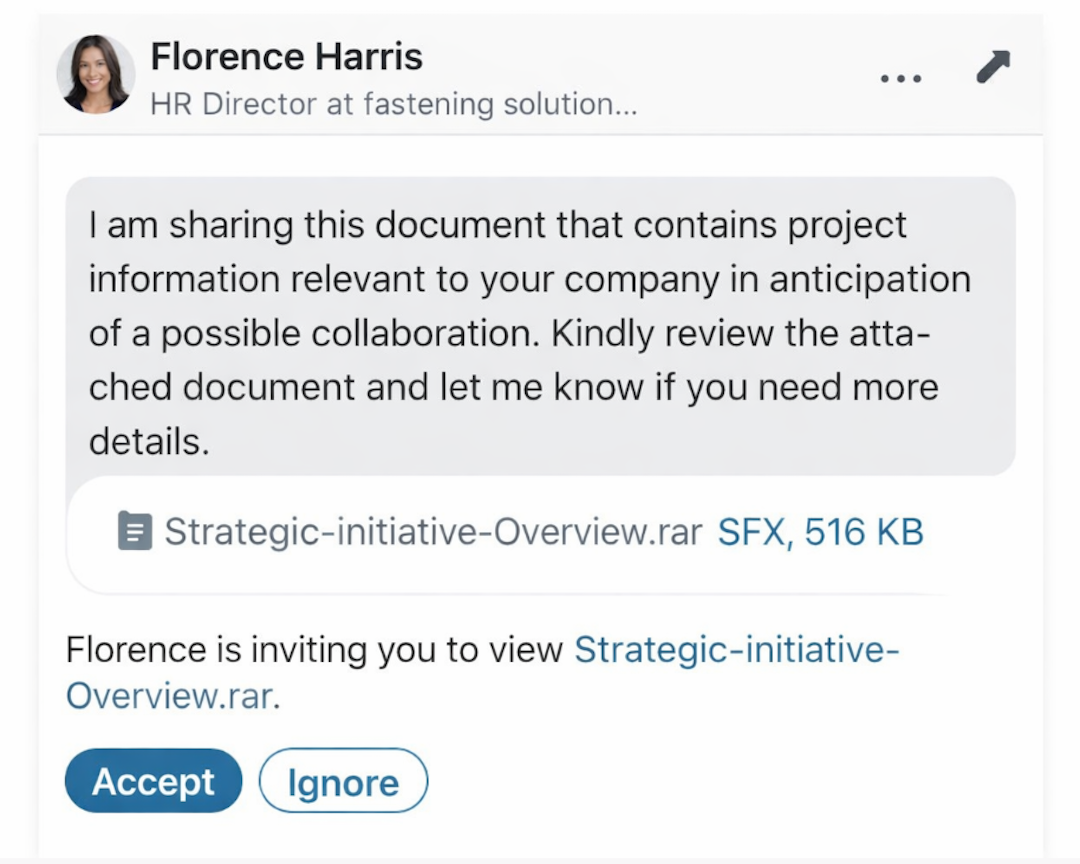This screenshot has width=1080, height=864.
Task: Expand the conversation with the arrow icon
Action: coord(993,68)
